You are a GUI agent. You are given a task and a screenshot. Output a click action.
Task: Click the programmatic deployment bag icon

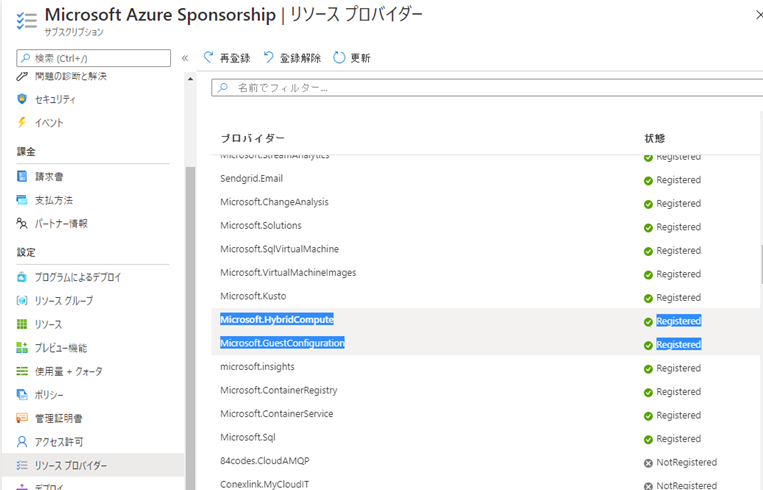click(x=22, y=277)
